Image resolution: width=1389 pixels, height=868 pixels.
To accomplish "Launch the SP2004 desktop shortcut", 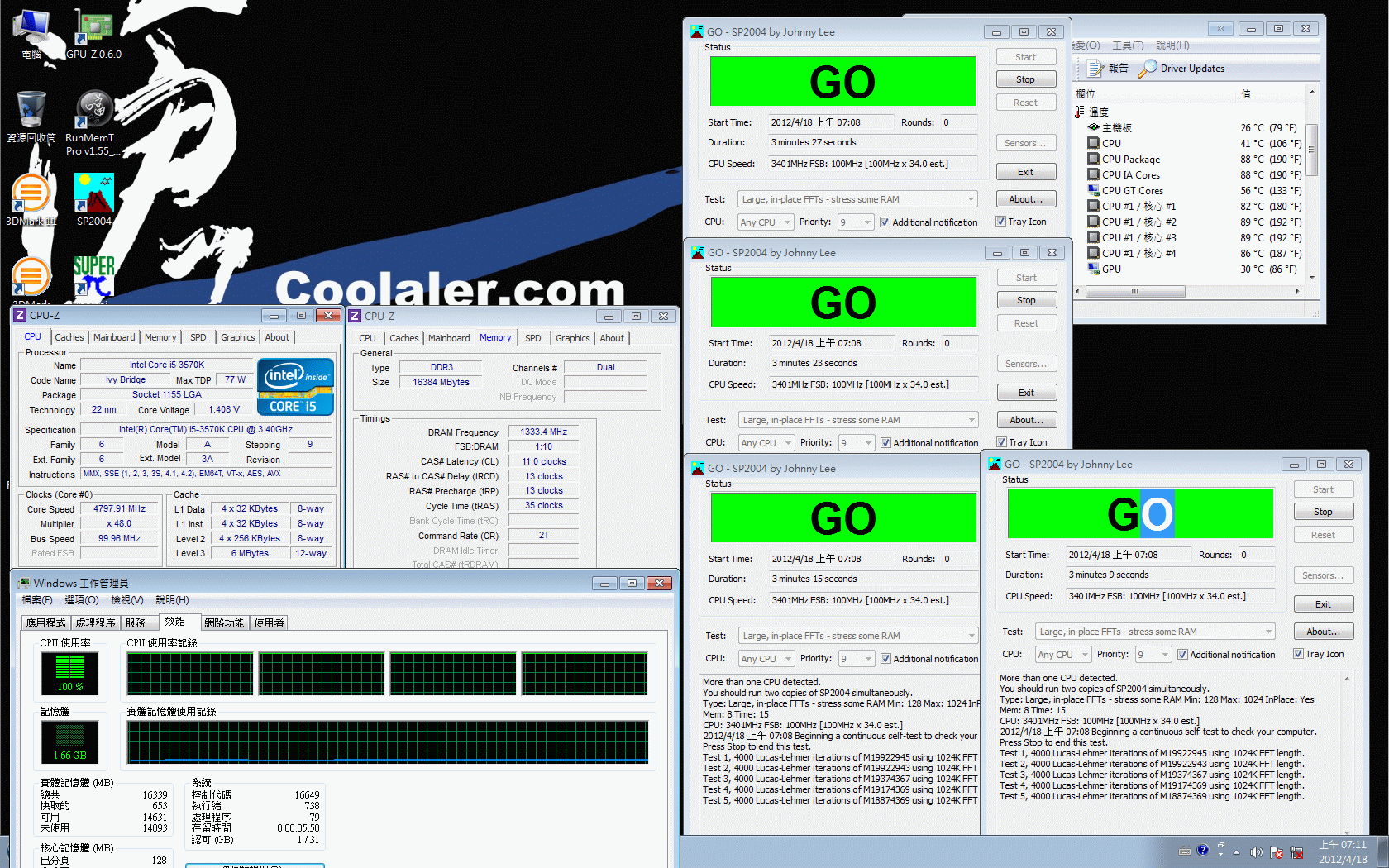I will pos(93,200).
